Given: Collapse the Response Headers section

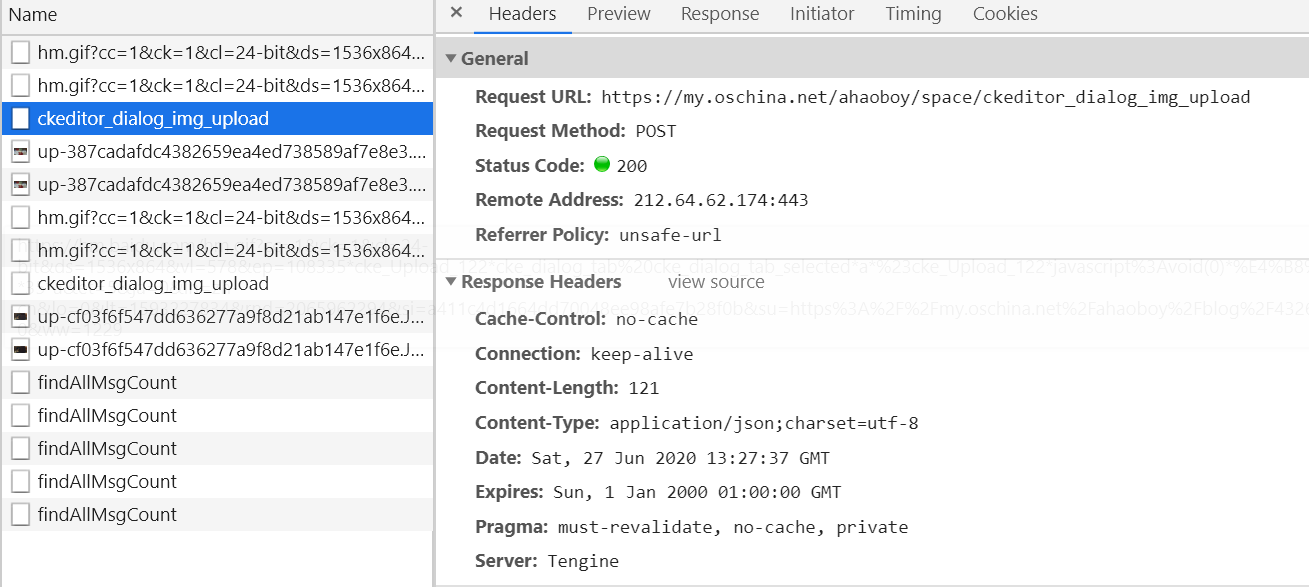Looking at the screenshot, I should point(450,282).
